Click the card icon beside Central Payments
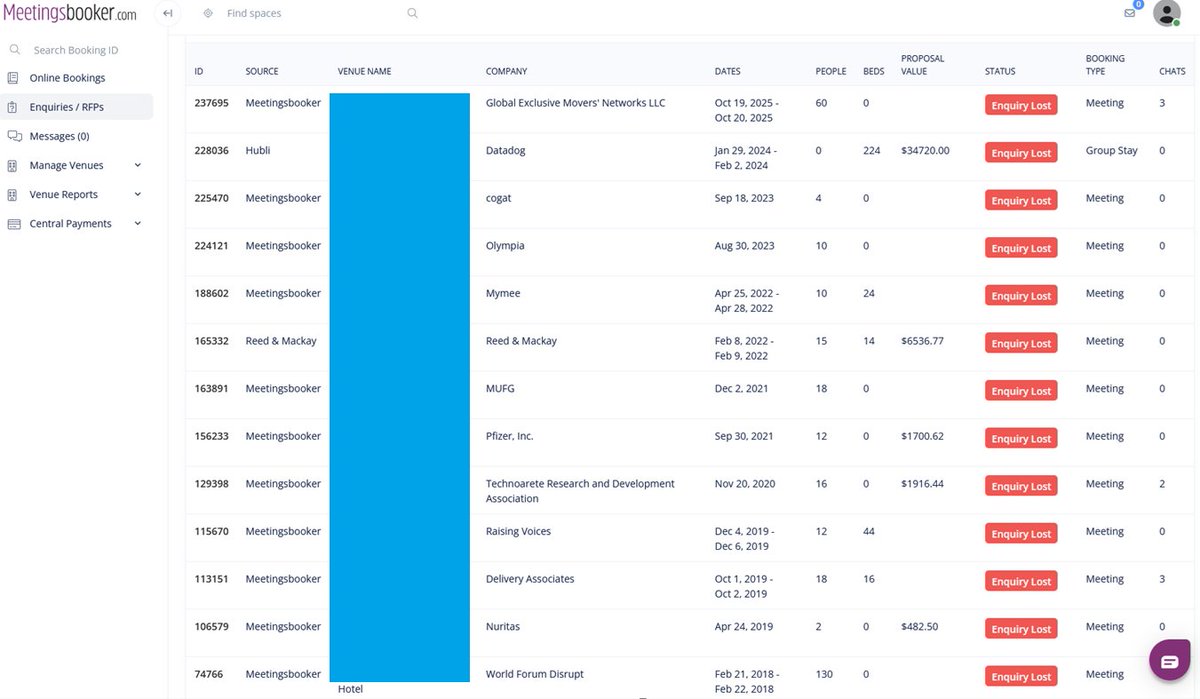The width and height of the screenshot is (1200, 699). coord(12,223)
